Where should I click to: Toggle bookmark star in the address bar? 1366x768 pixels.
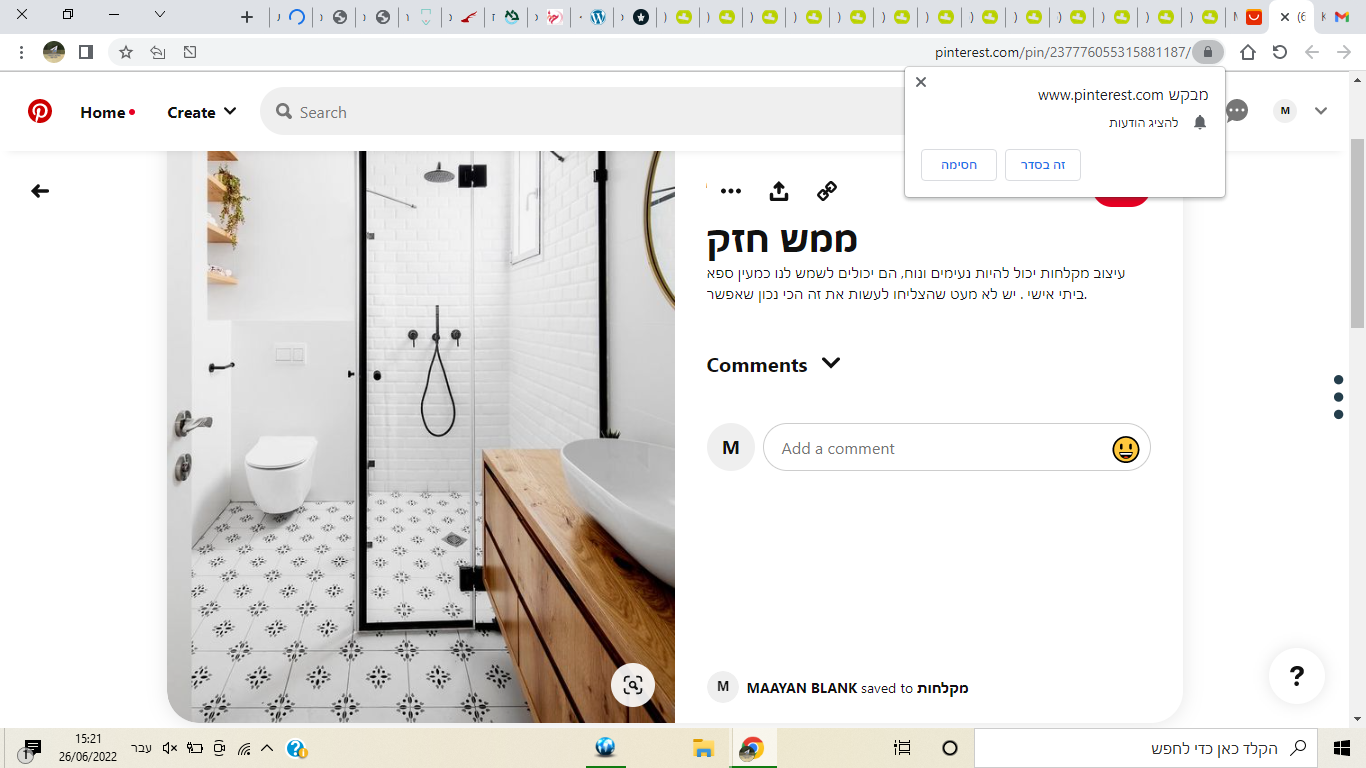(x=125, y=51)
